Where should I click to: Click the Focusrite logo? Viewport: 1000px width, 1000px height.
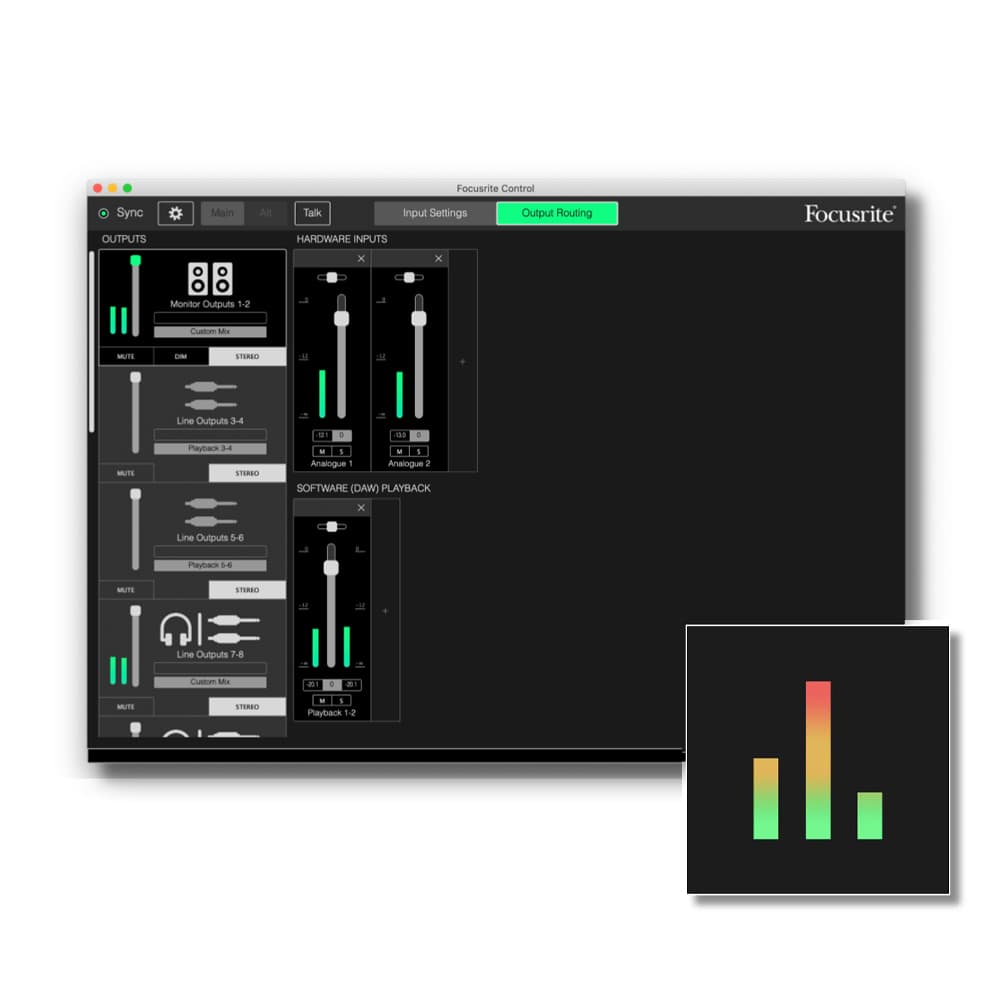[x=850, y=214]
